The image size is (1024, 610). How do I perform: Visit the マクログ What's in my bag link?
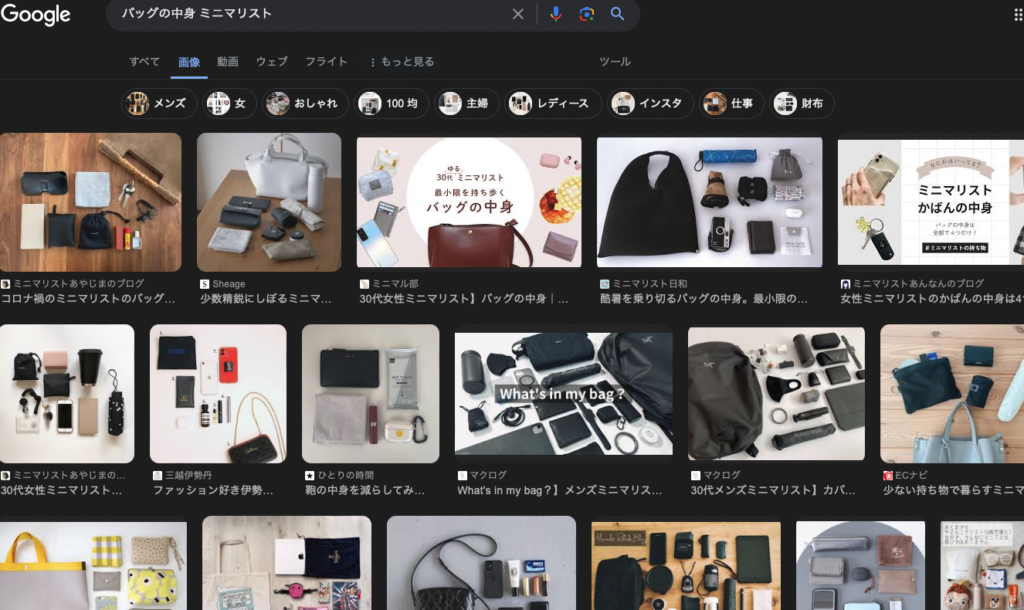(x=558, y=489)
